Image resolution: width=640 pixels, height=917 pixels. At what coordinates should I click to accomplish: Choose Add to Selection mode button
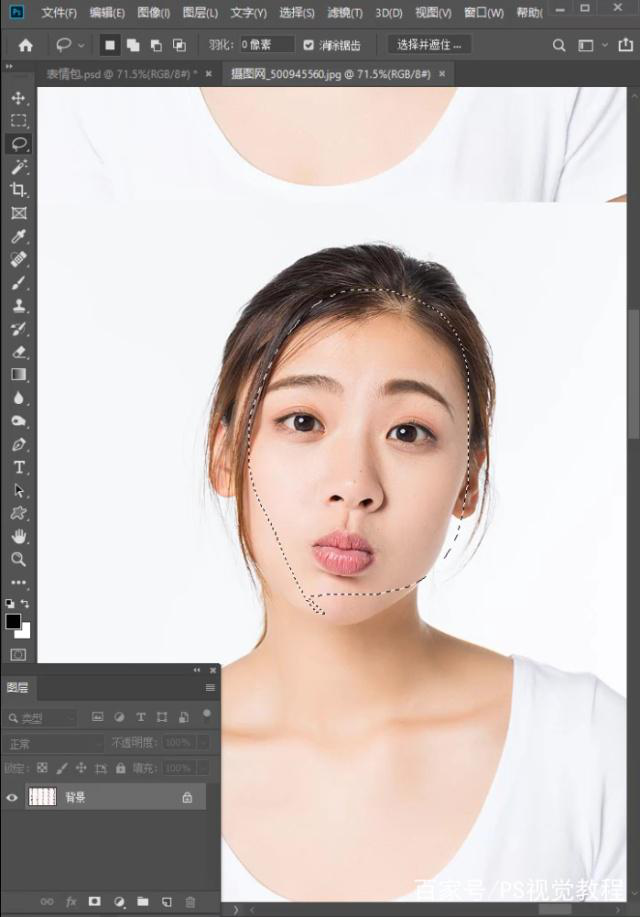pos(133,45)
